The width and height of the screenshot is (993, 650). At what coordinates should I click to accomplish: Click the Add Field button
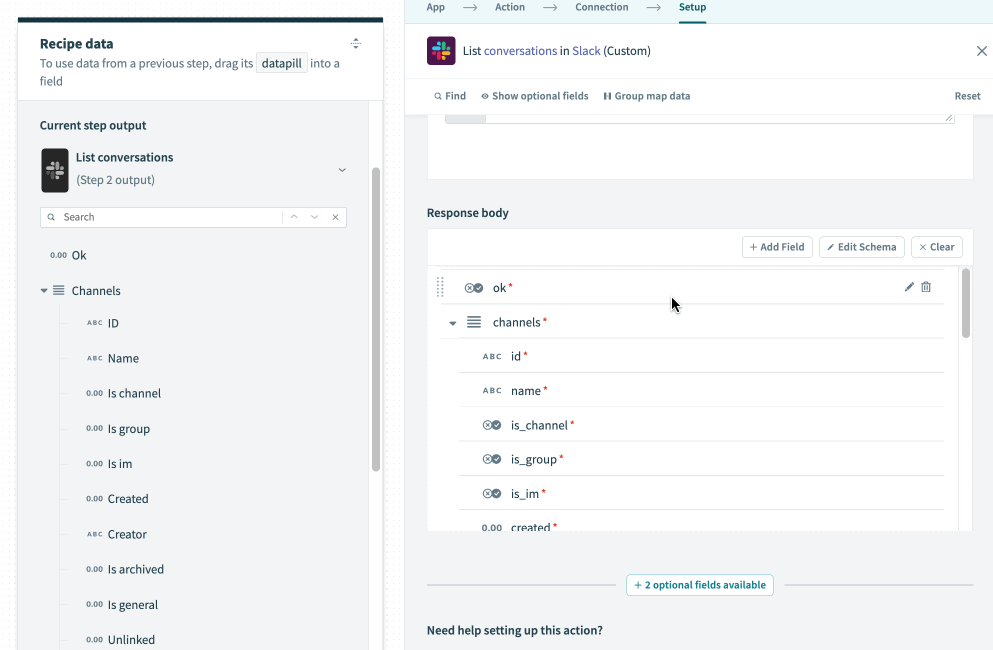tap(777, 247)
